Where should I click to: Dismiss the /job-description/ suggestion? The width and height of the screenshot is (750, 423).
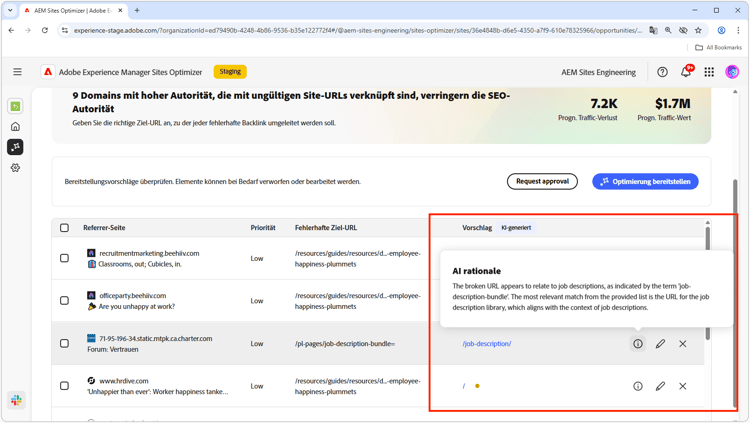683,344
